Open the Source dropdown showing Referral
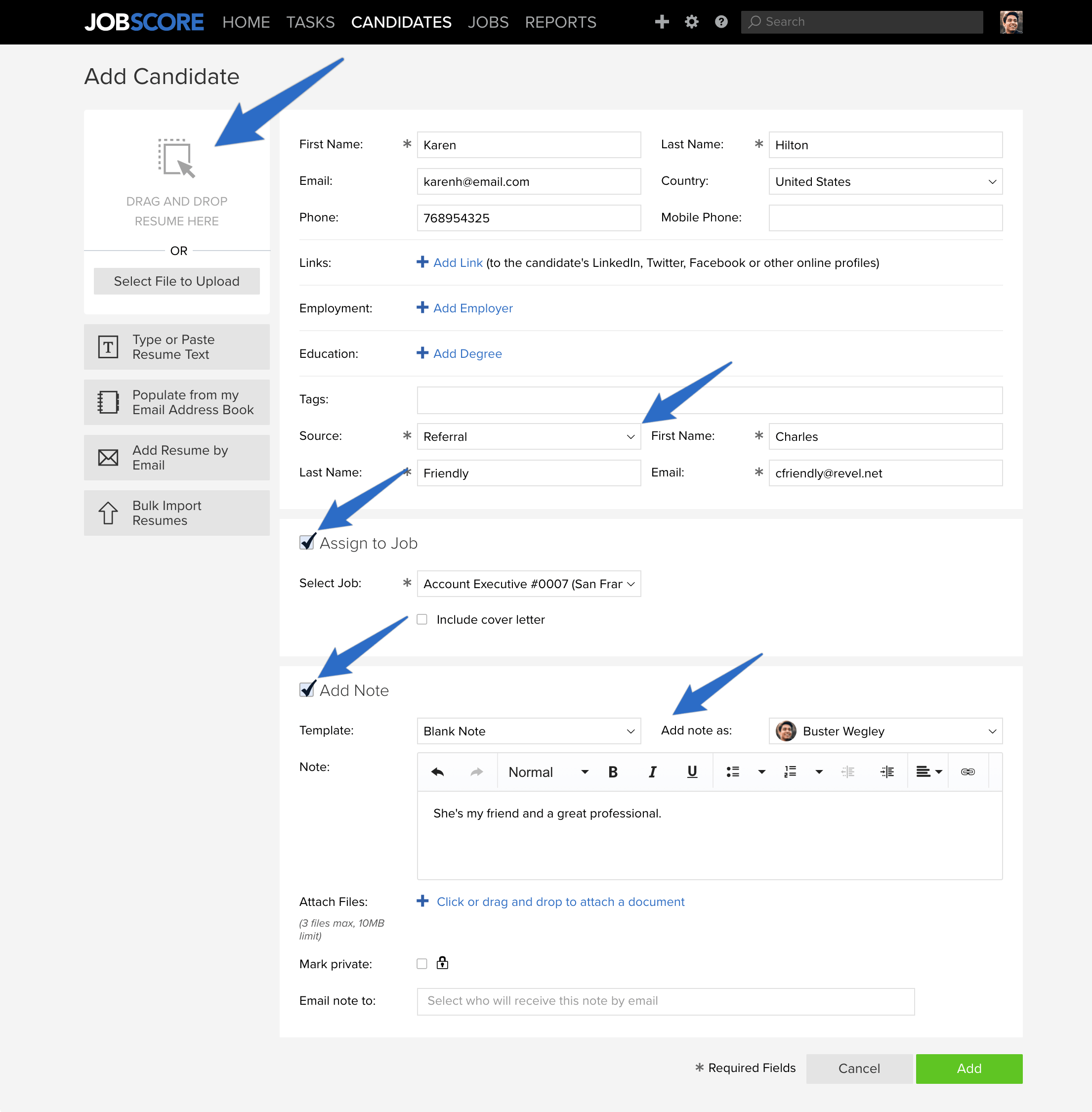Viewport: 1092px width, 1112px height. pyautogui.click(x=528, y=437)
